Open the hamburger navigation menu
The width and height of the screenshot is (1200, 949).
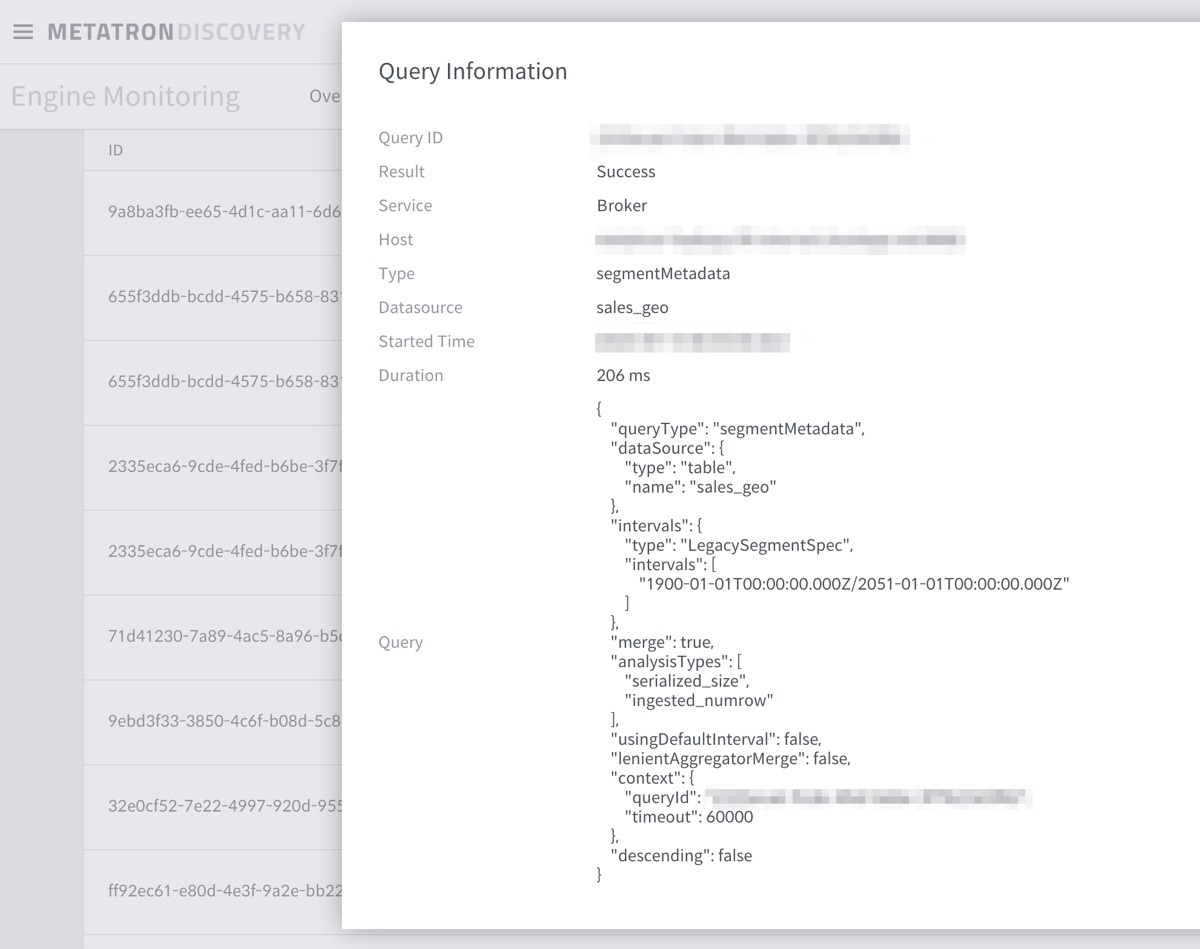coord(24,31)
